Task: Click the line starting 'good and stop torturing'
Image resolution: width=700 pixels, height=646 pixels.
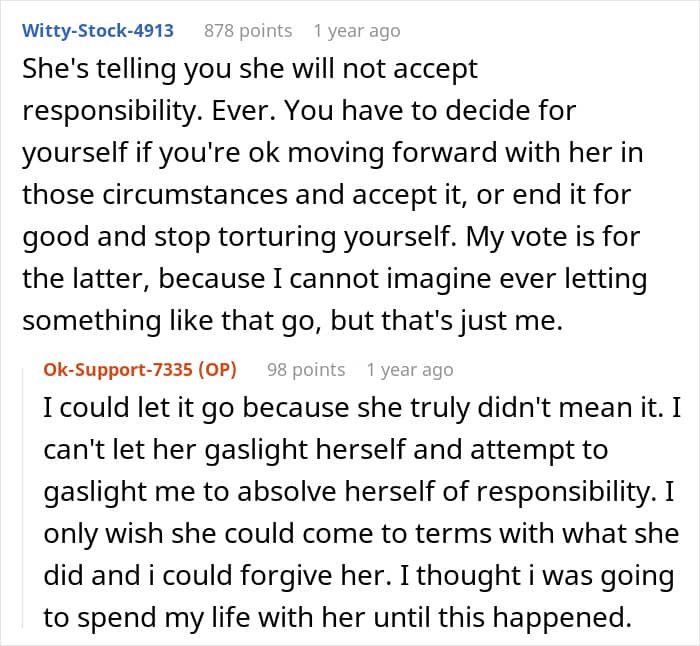Action: pos(331,237)
